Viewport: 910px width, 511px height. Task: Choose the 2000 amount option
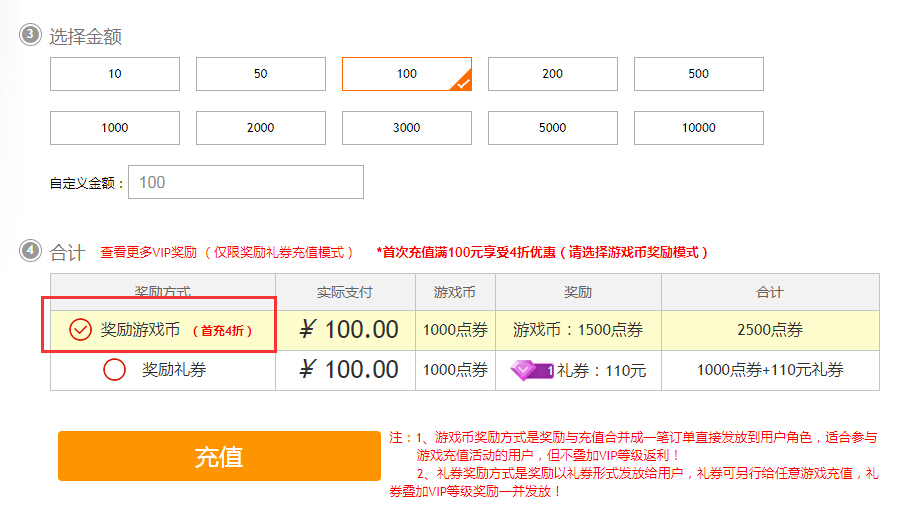[x=261, y=128]
